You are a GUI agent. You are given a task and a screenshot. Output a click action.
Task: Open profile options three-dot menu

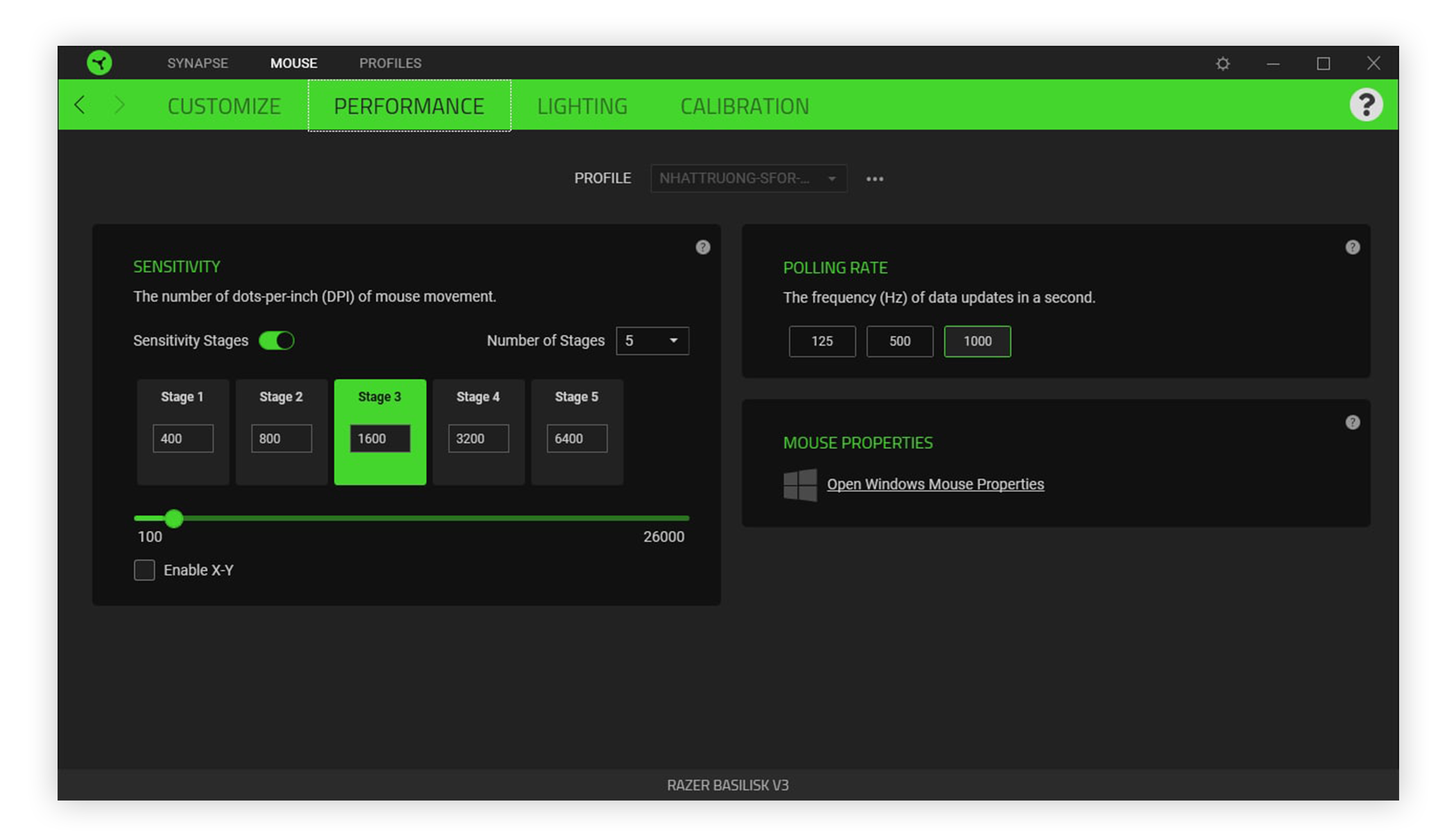point(875,179)
